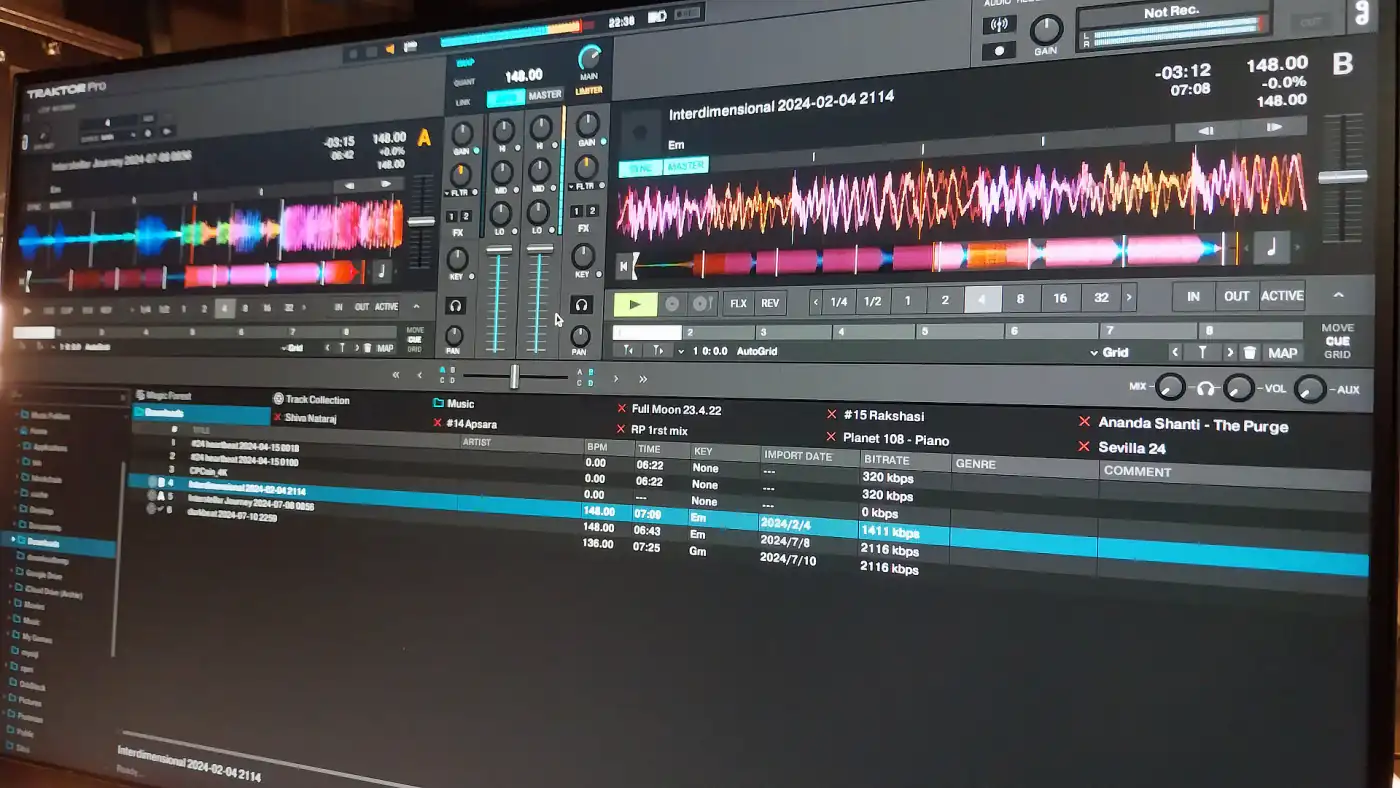The height and width of the screenshot is (788, 1400).
Task: Toggle headphone cue for channel A
Action: point(455,305)
